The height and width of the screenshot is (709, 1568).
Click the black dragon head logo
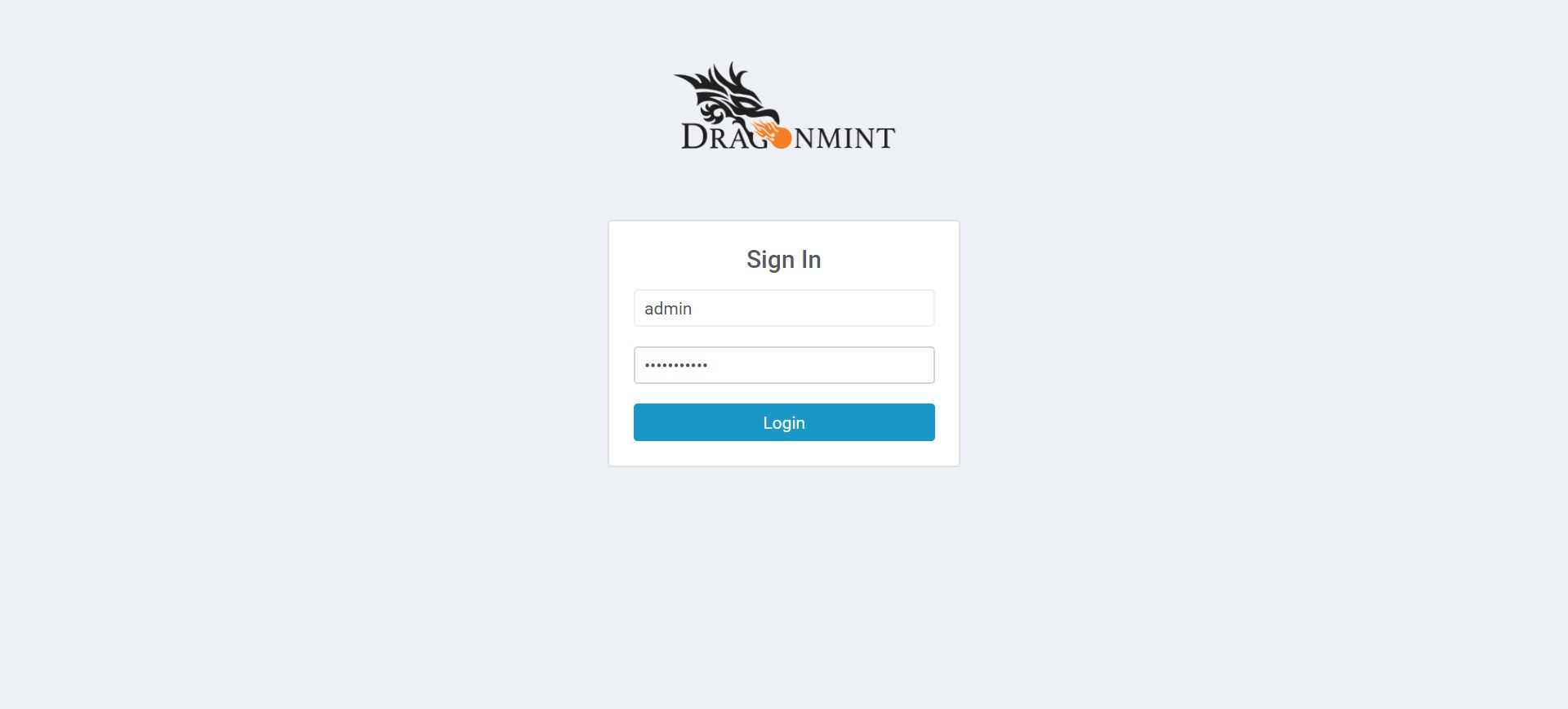tap(727, 96)
